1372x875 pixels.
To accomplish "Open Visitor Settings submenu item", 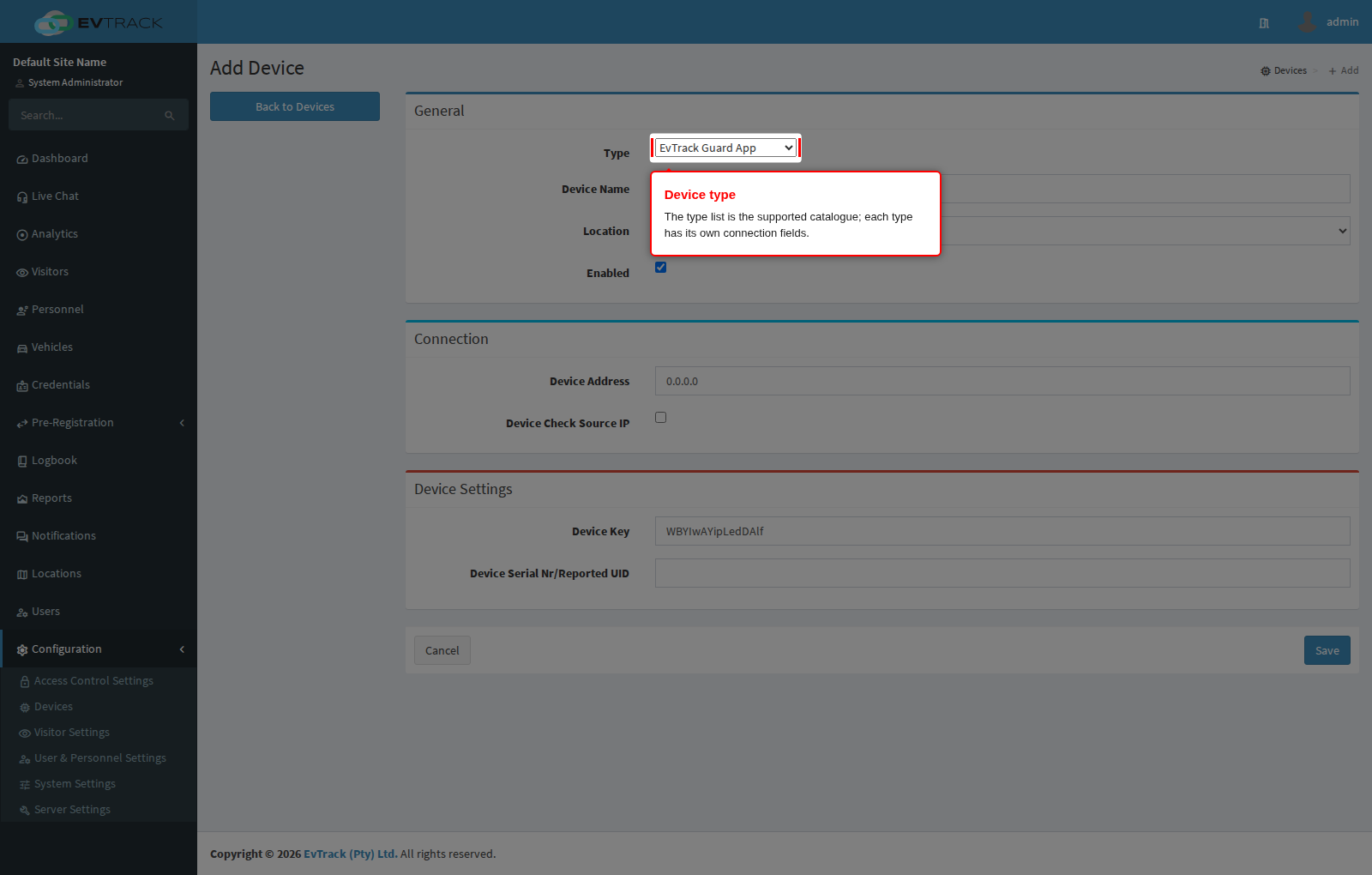I will coord(99,732).
